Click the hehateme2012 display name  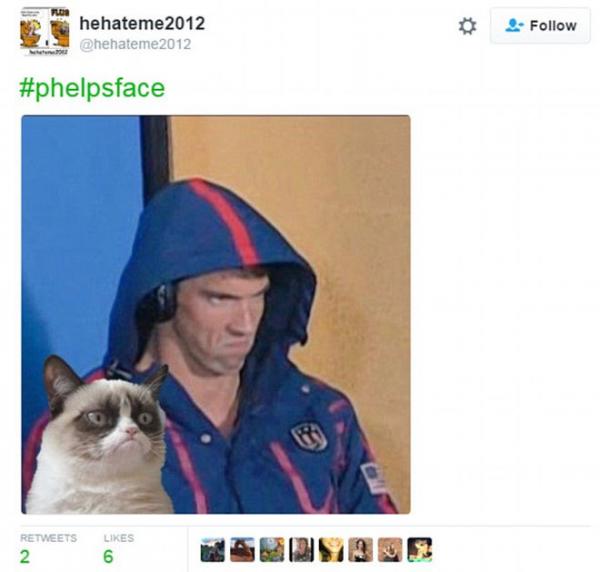point(142,23)
